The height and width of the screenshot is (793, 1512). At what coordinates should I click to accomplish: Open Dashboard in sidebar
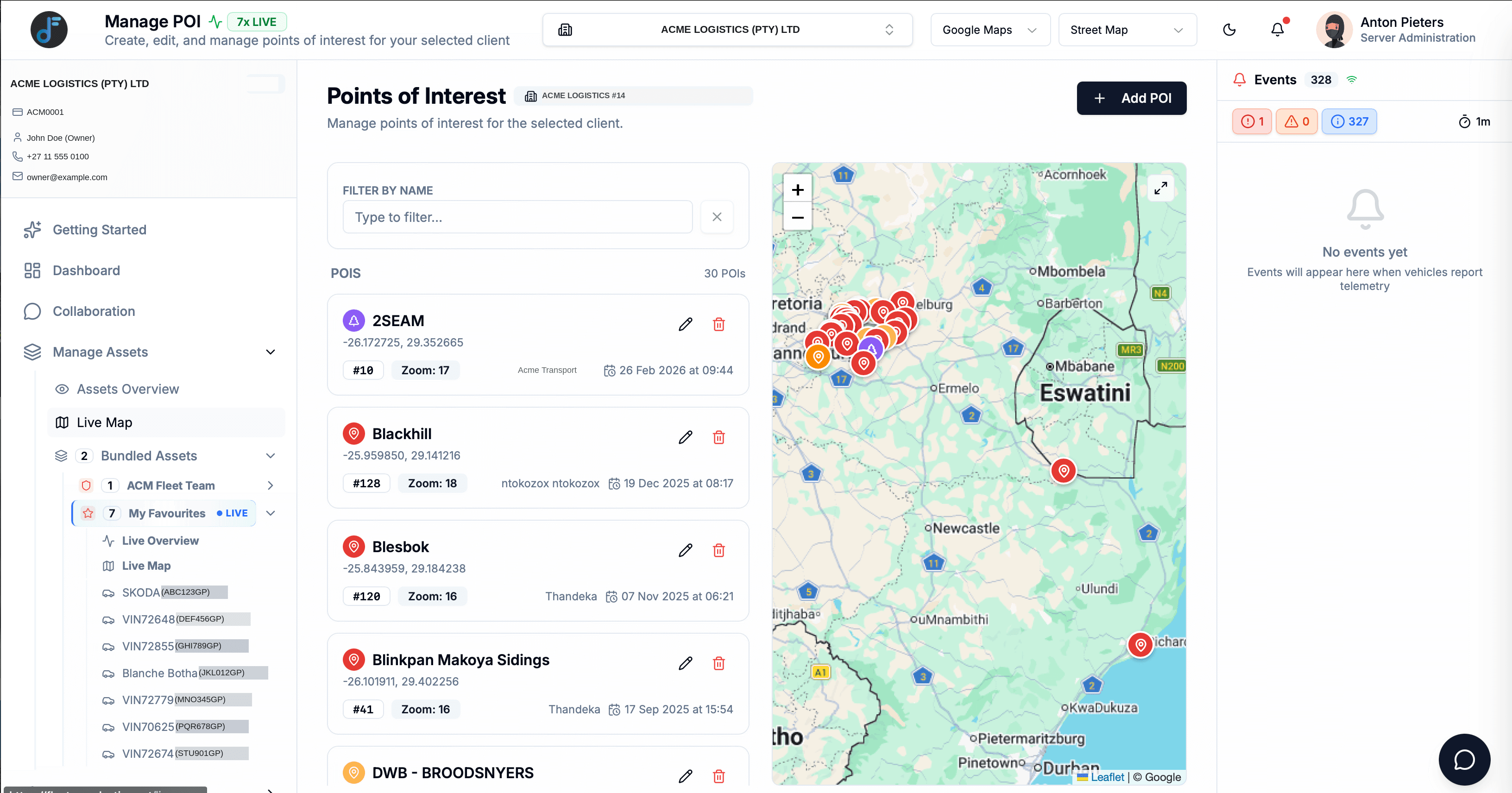tap(86, 271)
